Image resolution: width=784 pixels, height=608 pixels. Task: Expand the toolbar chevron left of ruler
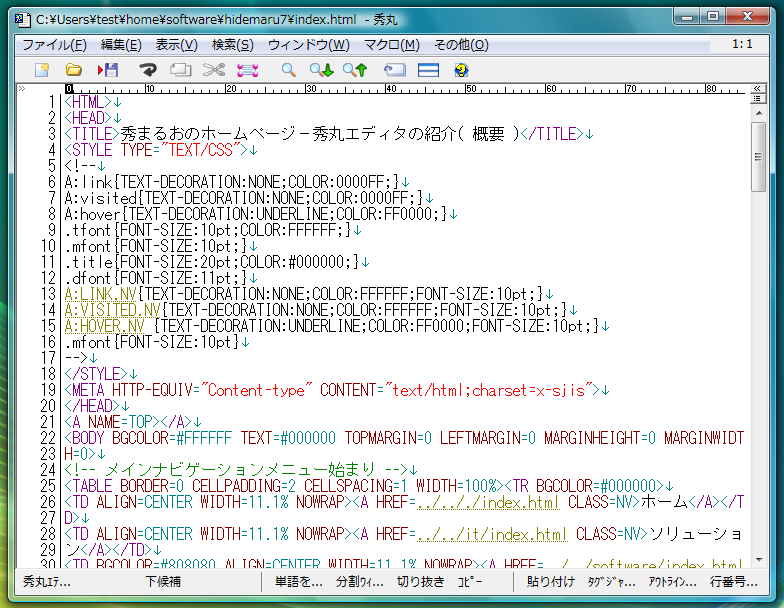click(x=22, y=89)
